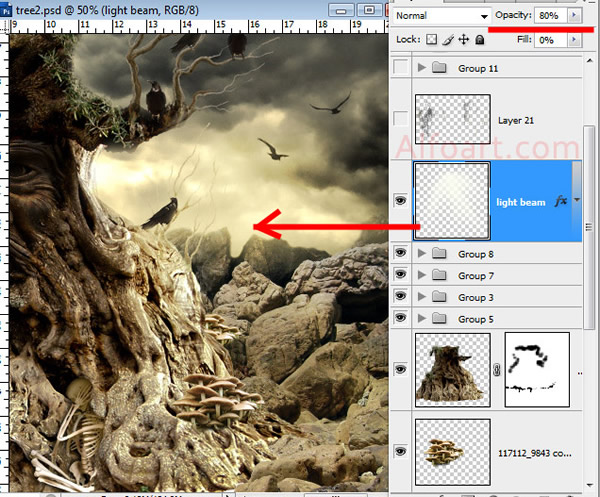Click the tree layer mask thumbnail

(537, 369)
